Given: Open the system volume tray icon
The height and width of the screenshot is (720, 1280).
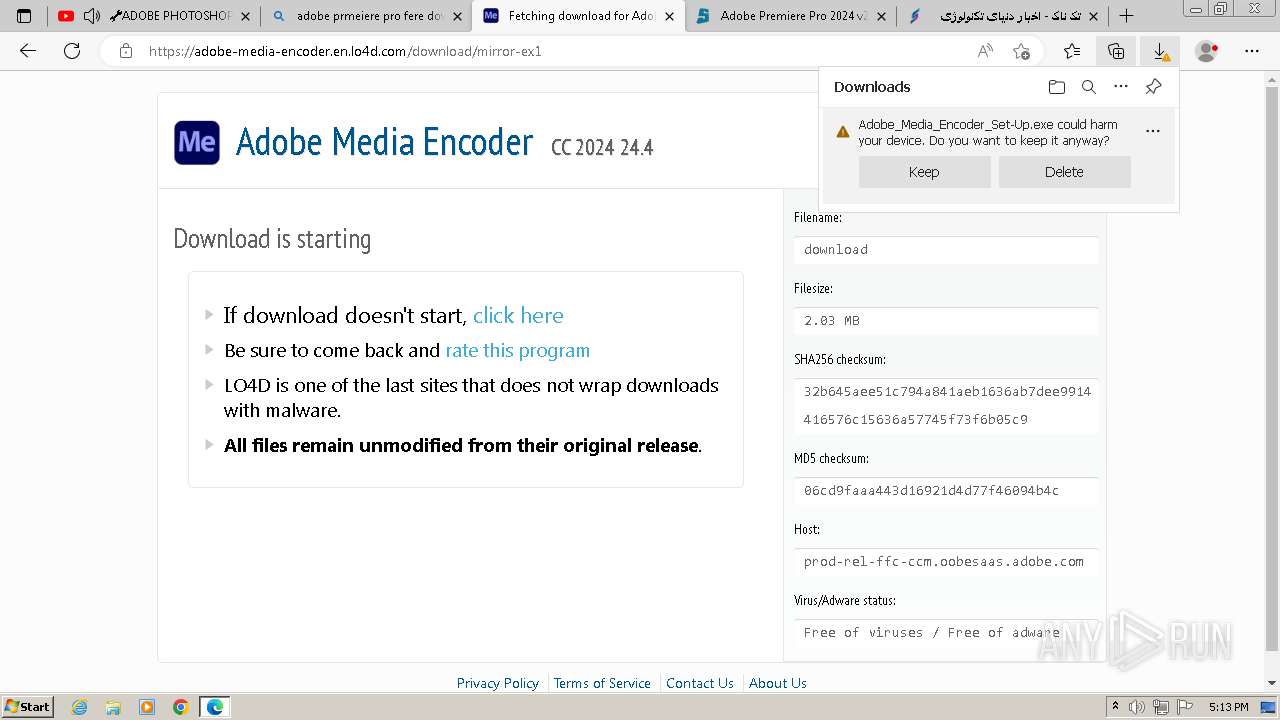Looking at the screenshot, I should click(1135, 707).
